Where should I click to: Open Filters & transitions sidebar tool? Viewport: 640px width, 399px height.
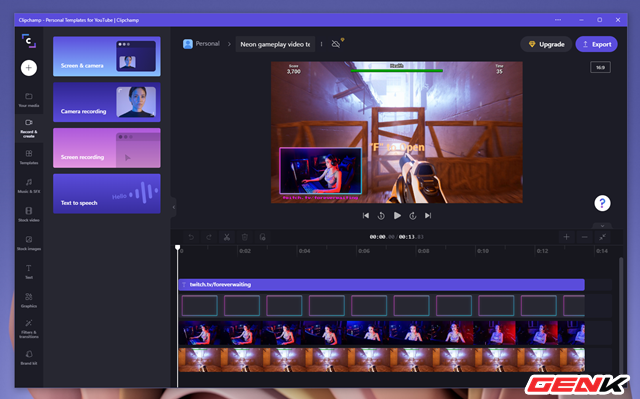tap(29, 329)
